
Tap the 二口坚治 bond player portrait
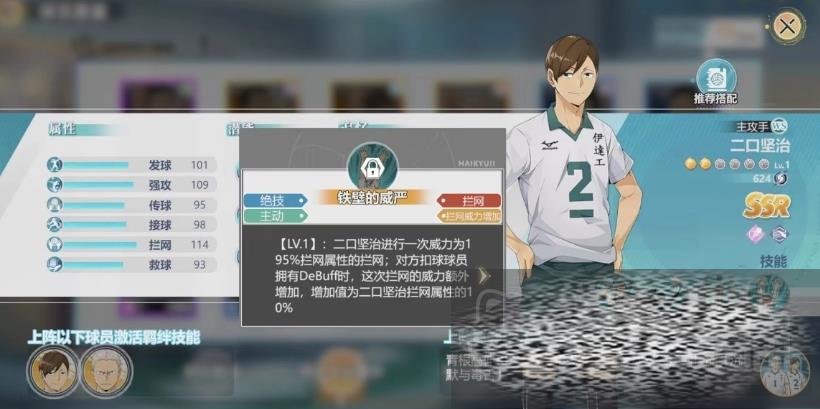[x=53, y=371]
